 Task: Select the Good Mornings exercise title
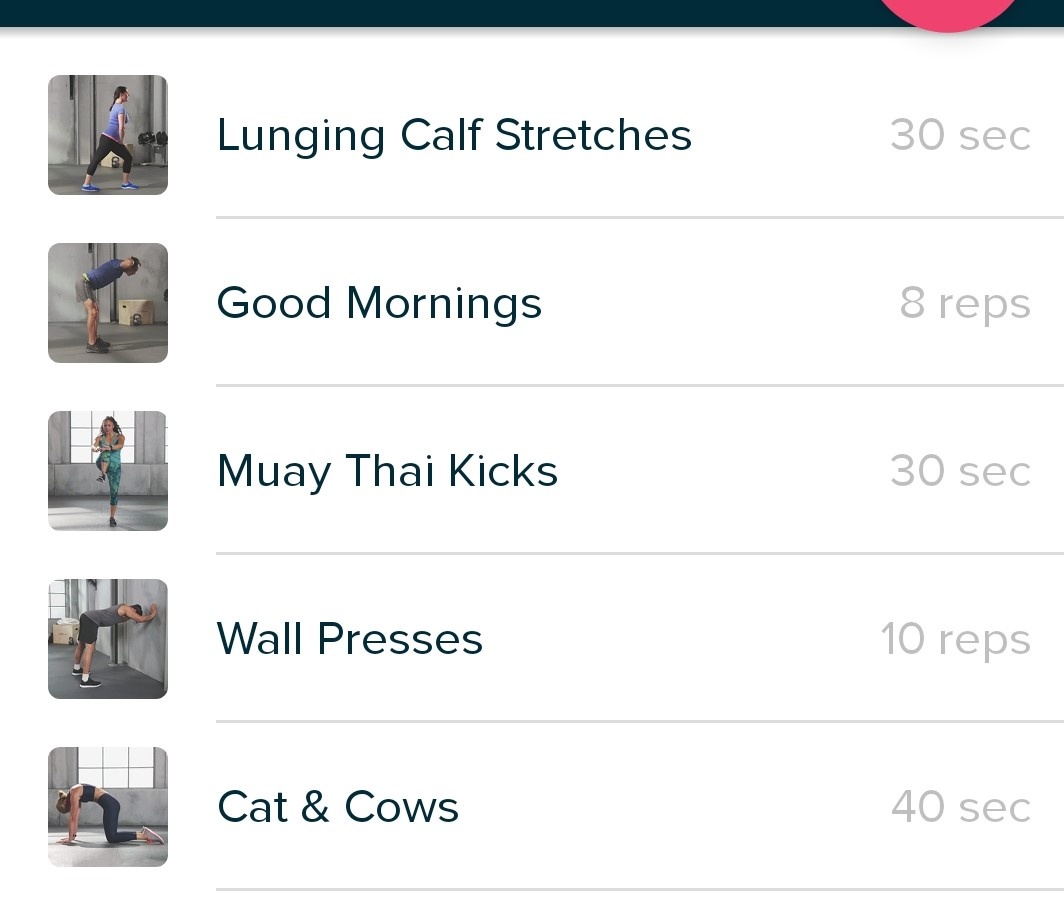(x=379, y=303)
